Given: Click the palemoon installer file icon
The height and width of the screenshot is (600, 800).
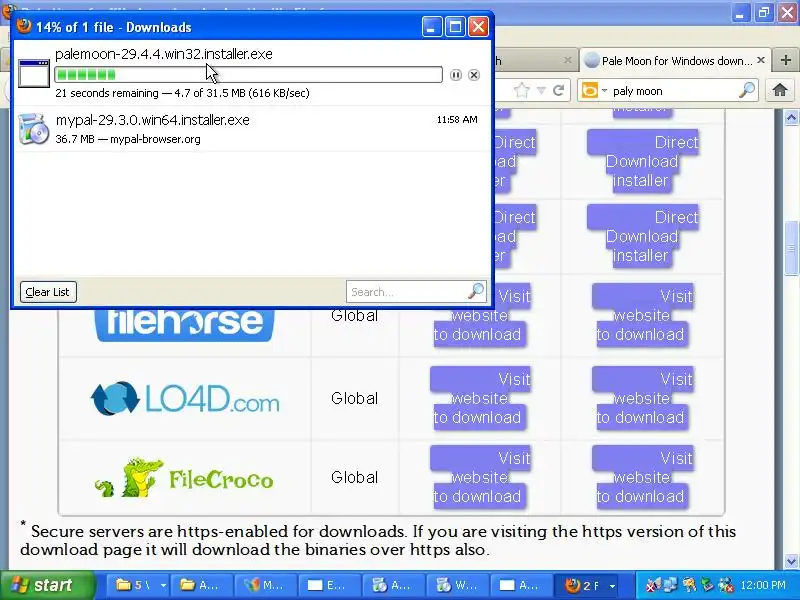Looking at the screenshot, I should [34, 73].
